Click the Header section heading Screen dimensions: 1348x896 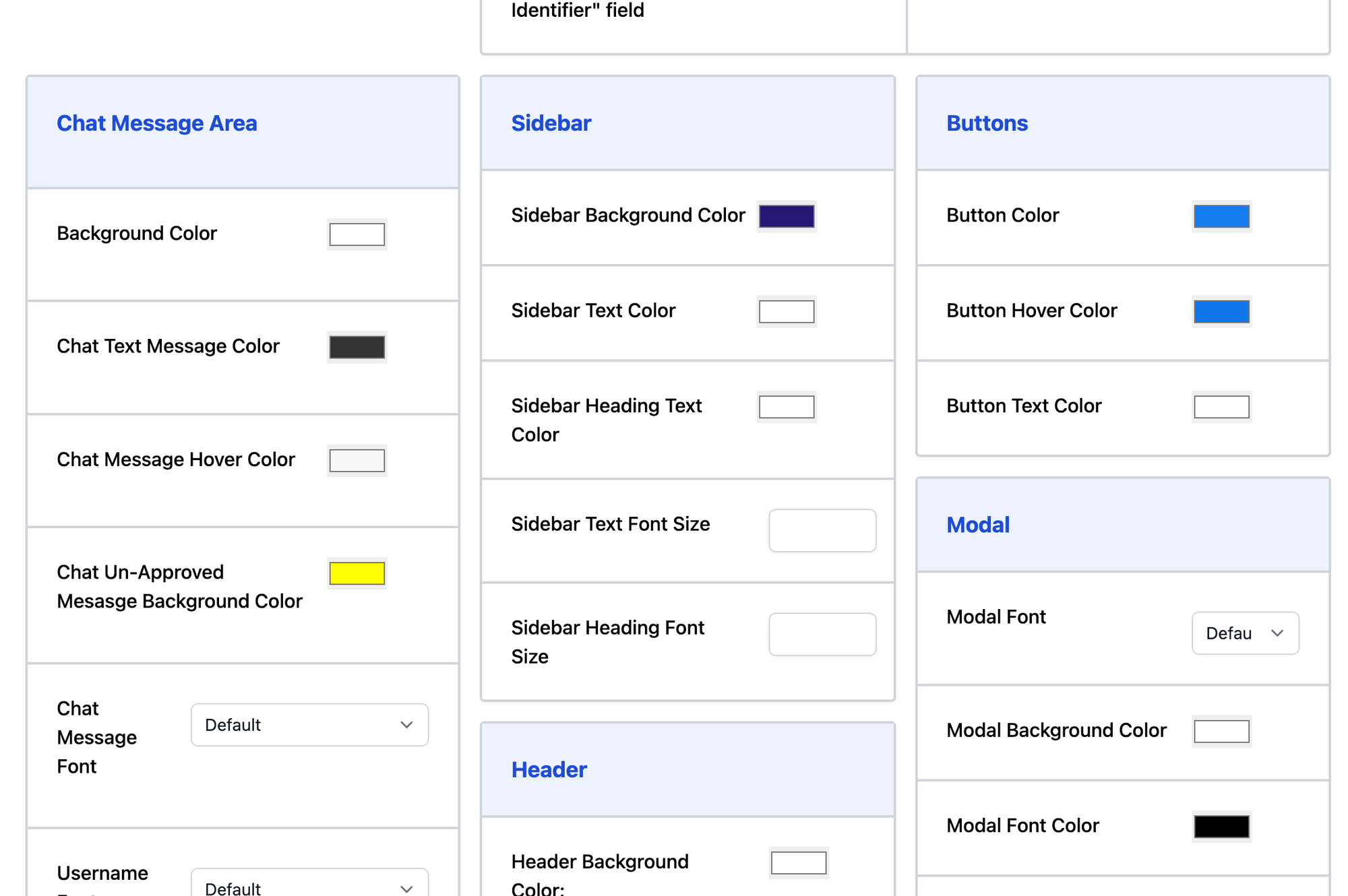[x=549, y=769]
